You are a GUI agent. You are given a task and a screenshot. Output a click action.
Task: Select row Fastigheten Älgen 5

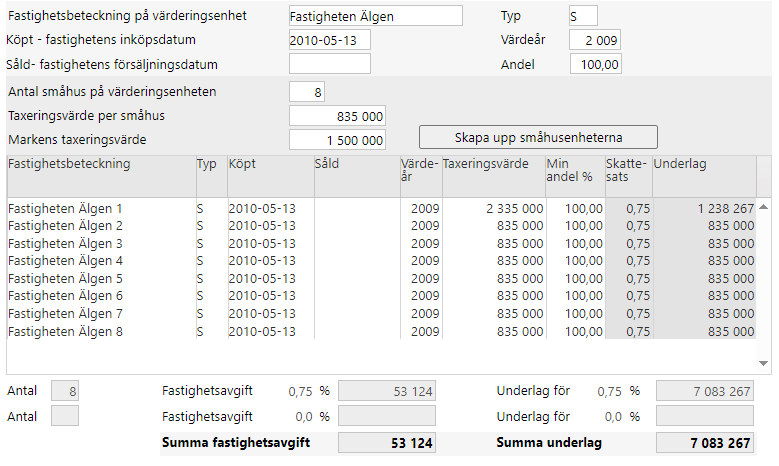381,279
